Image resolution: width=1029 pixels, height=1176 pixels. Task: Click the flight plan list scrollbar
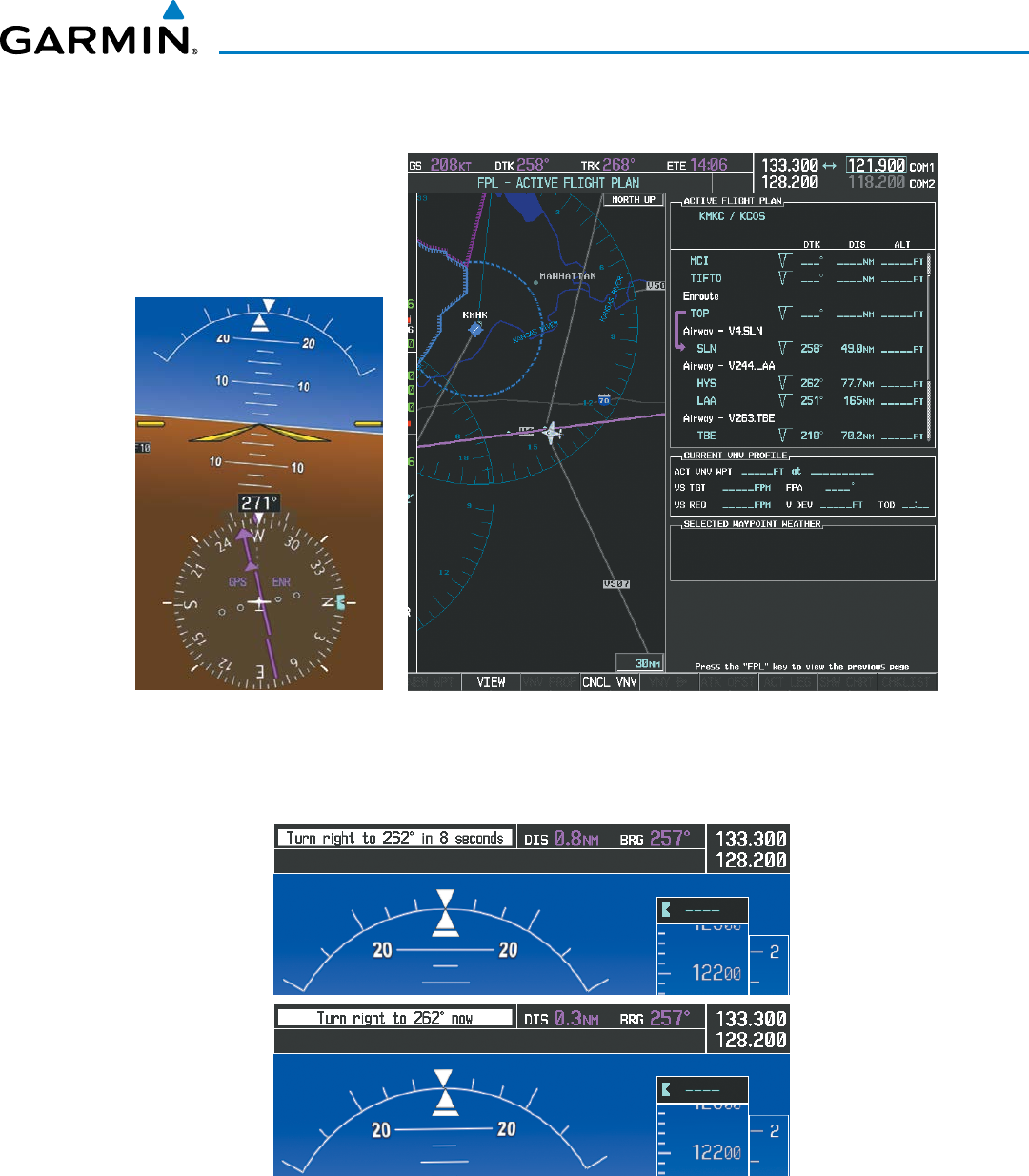point(929,348)
